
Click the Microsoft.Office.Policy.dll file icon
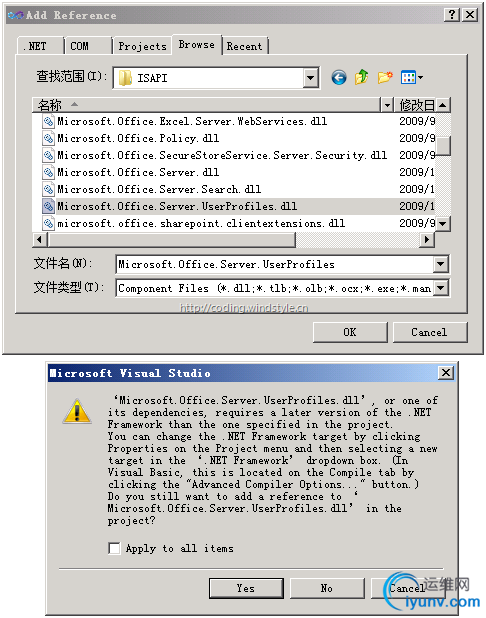click(48, 138)
